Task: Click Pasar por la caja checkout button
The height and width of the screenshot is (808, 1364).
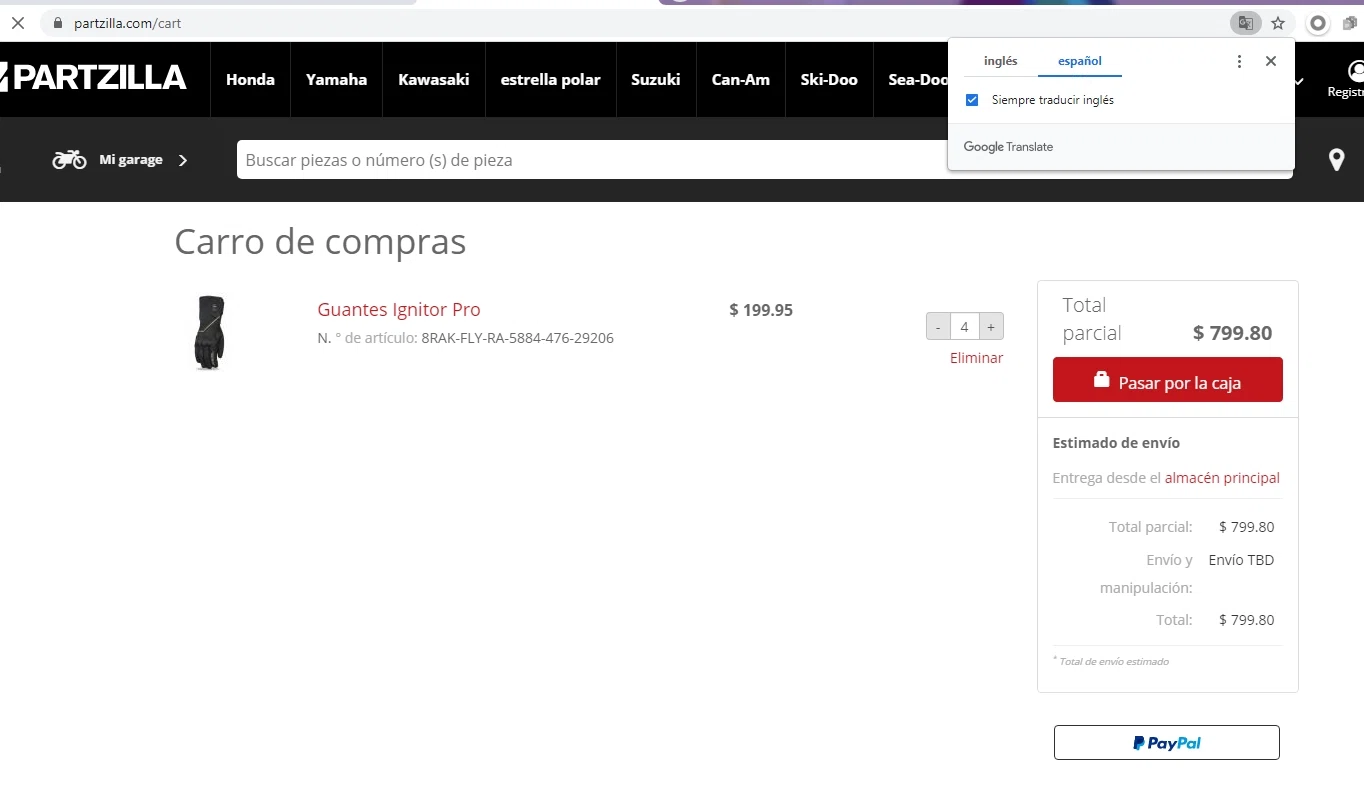Action: (x=1167, y=380)
